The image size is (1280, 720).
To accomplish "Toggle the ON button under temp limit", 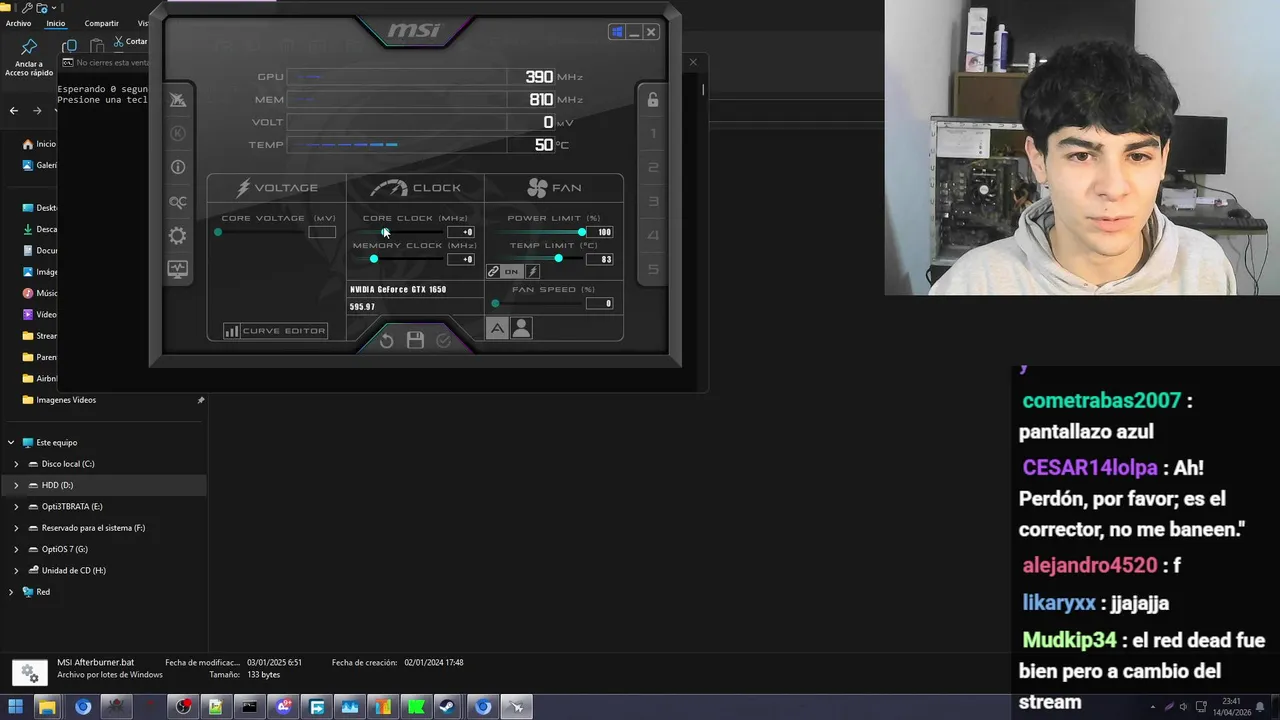I will [x=512, y=272].
